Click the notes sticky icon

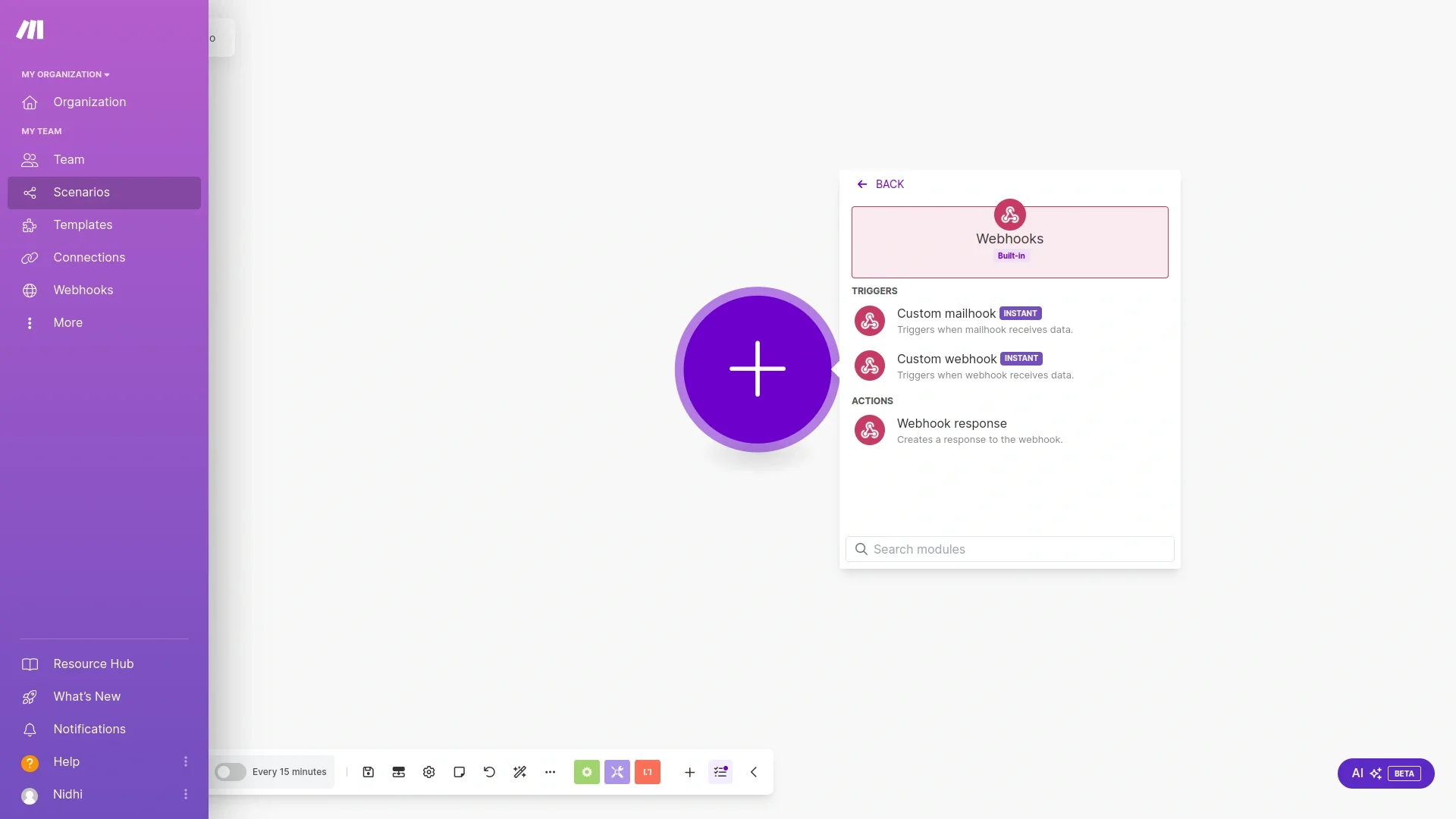coord(460,772)
